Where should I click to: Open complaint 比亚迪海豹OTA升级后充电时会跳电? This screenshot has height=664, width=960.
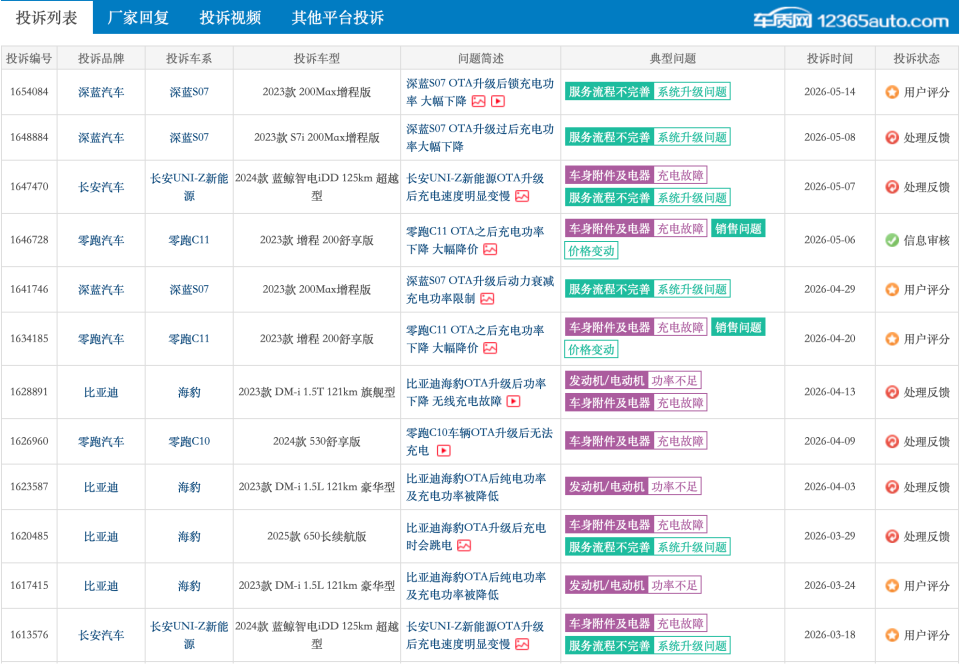476,536
